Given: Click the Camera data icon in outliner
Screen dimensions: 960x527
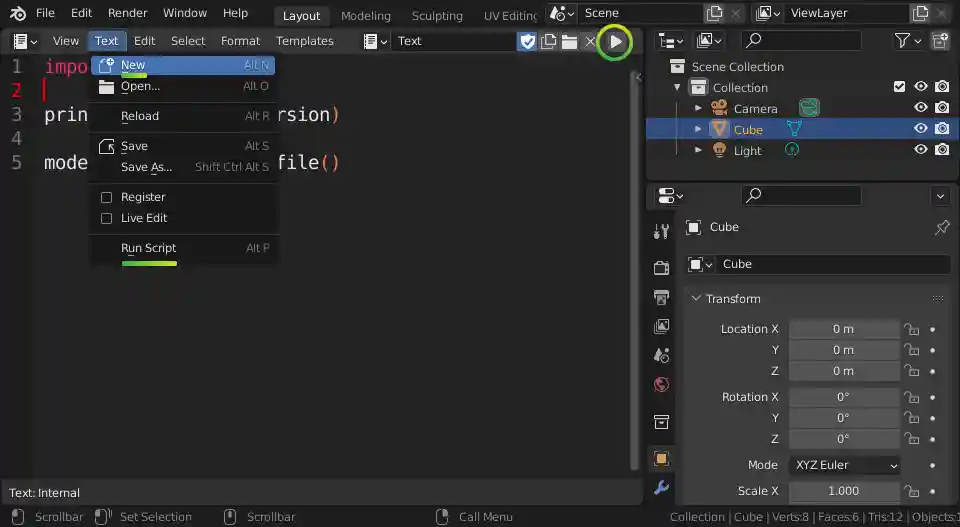Looking at the screenshot, I should 809,108.
